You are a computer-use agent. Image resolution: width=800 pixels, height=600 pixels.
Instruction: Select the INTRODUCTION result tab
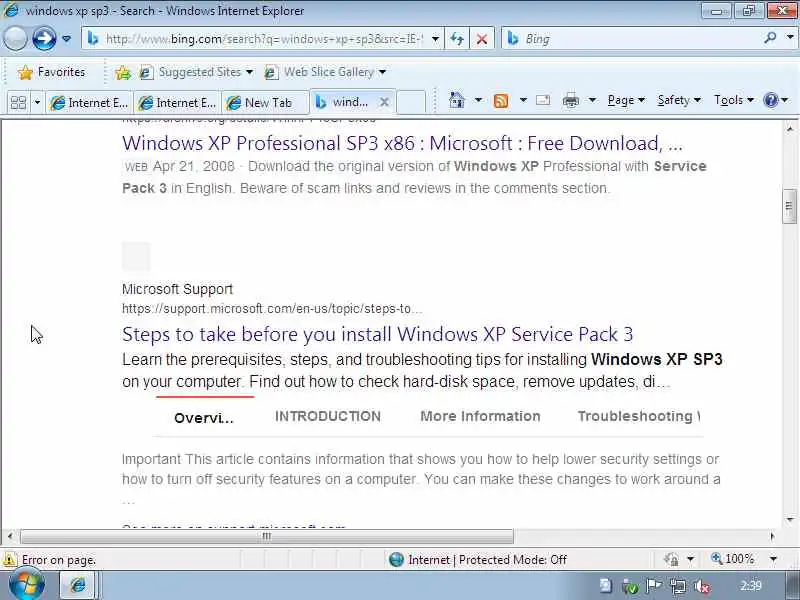coord(328,416)
